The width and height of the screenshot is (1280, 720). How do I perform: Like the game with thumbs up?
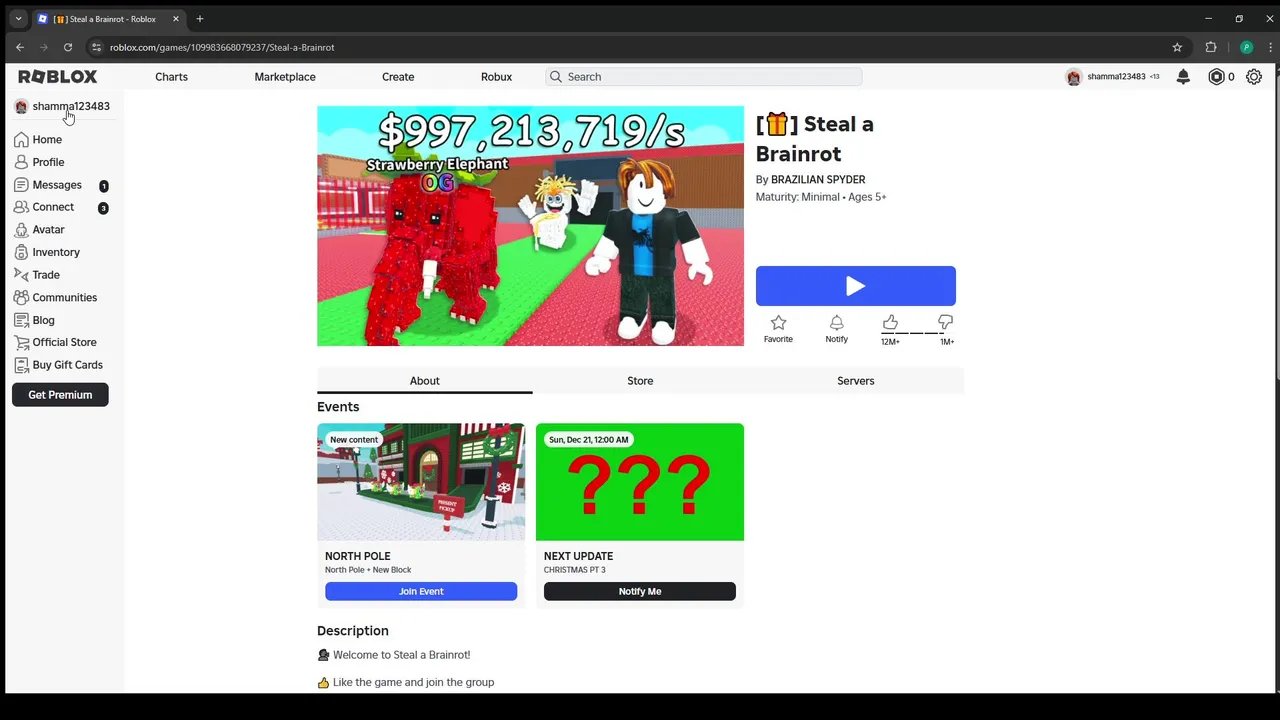pos(890,322)
